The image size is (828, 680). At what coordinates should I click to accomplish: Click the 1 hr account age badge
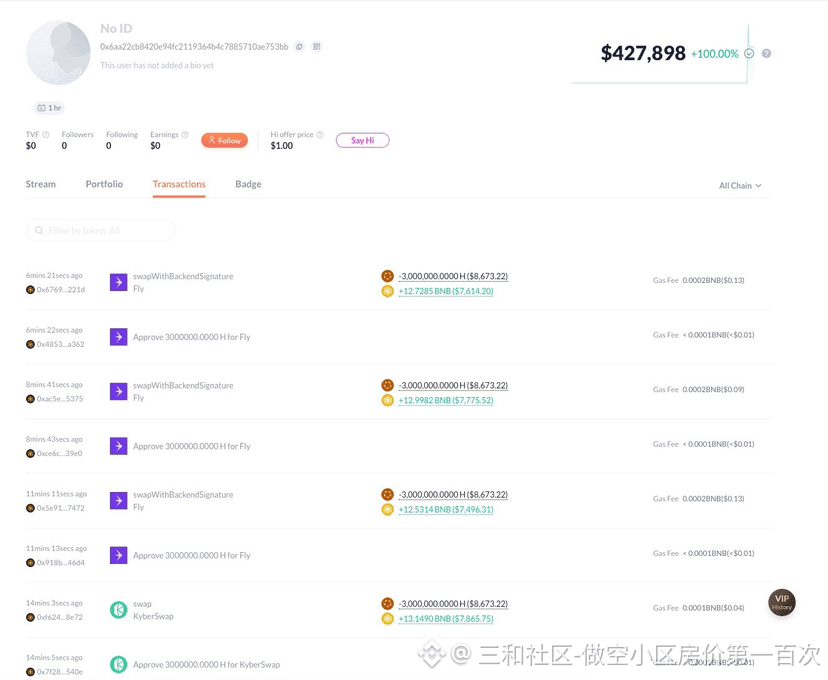49,108
